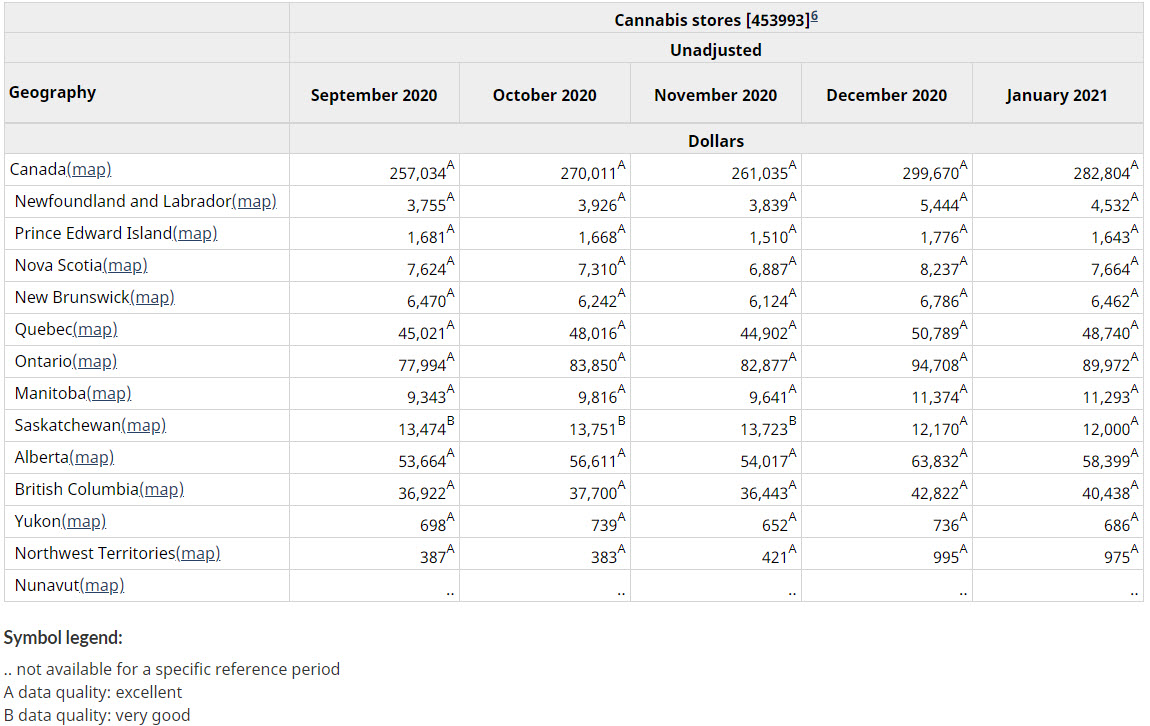The width and height of the screenshot is (1150, 726).
Task: Open the Saskatchewan map link
Action: click(143, 426)
